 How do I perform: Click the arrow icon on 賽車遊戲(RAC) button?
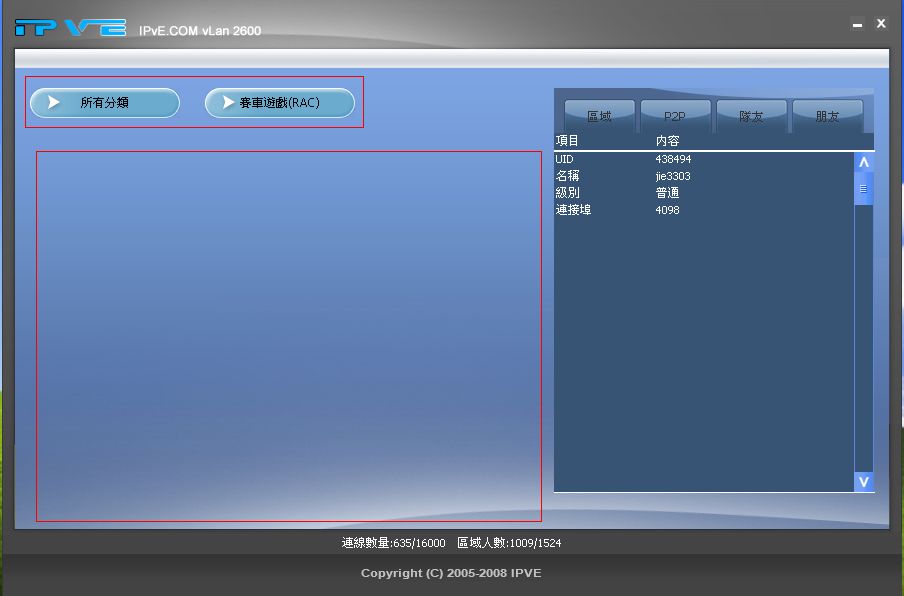228,103
